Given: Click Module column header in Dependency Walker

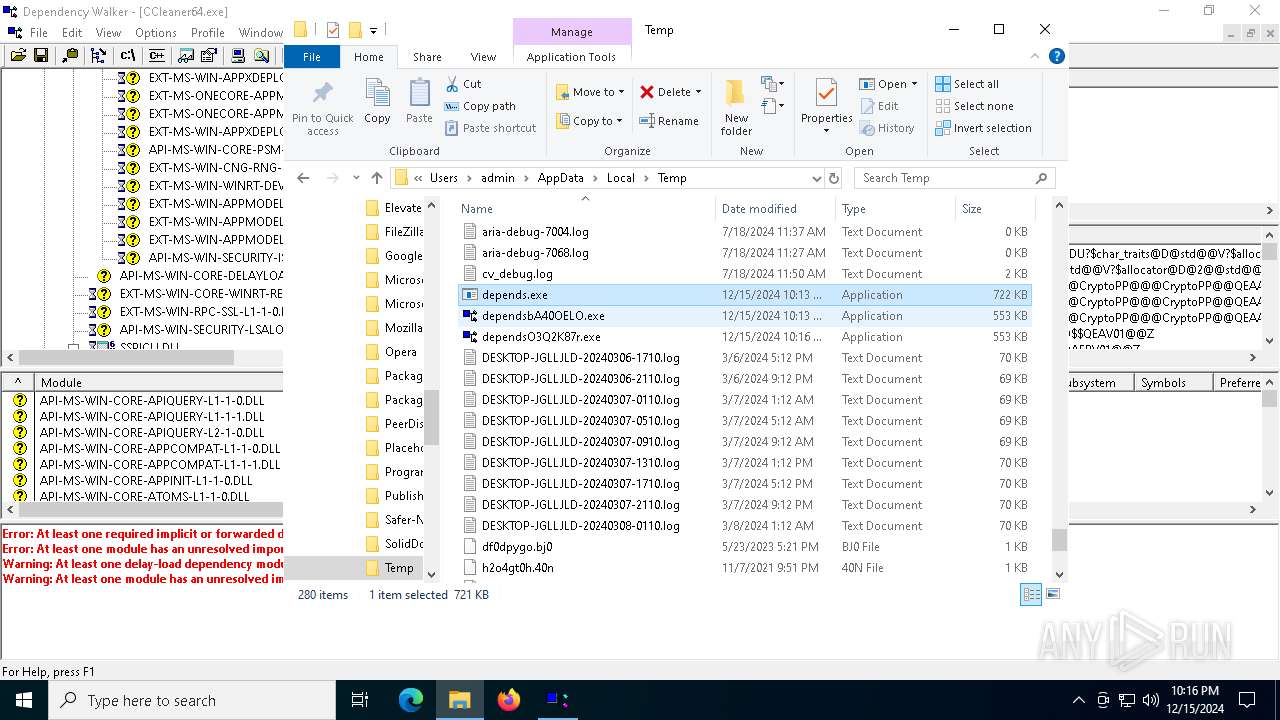Looking at the screenshot, I should pos(158,383).
